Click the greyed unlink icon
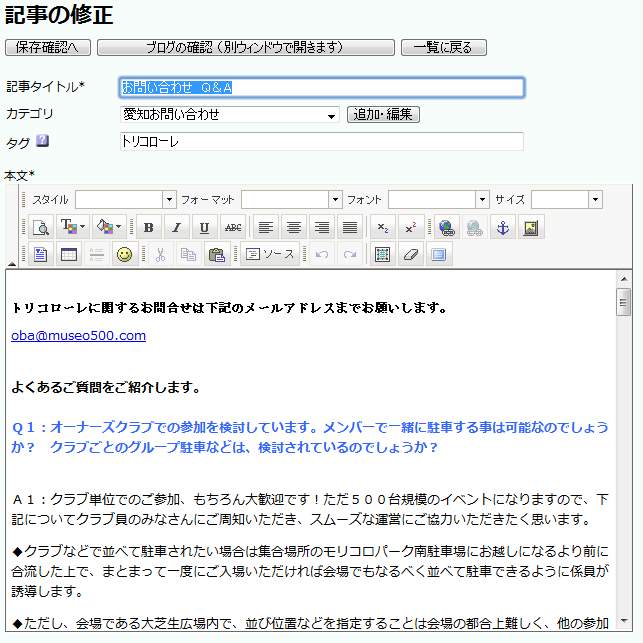Image resolution: width=643 pixels, height=643 pixels. [x=474, y=227]
